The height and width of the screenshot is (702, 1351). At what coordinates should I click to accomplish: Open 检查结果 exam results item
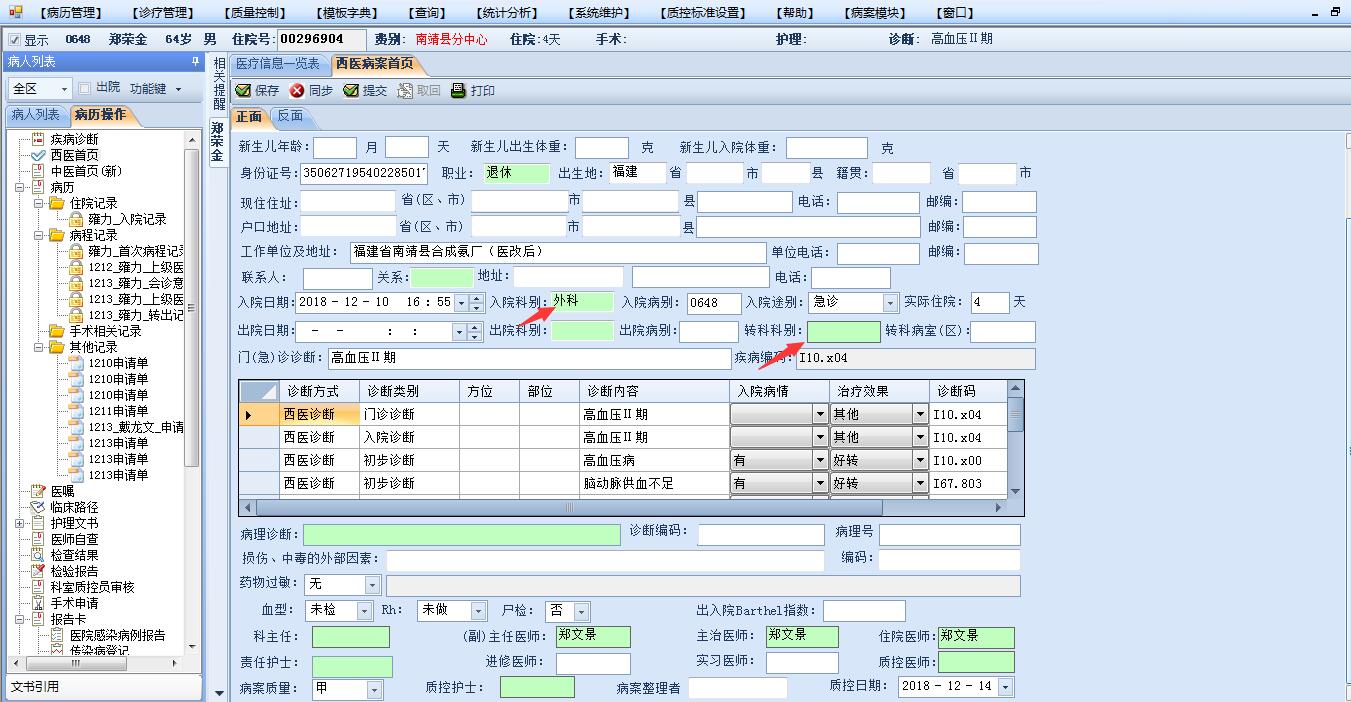75,555
